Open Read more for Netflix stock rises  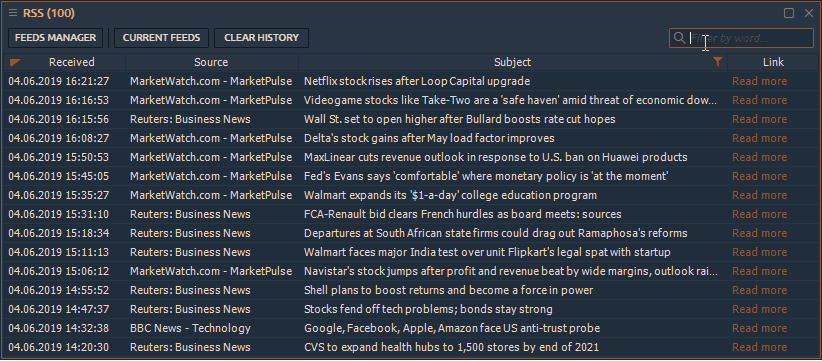click(760, 81)
